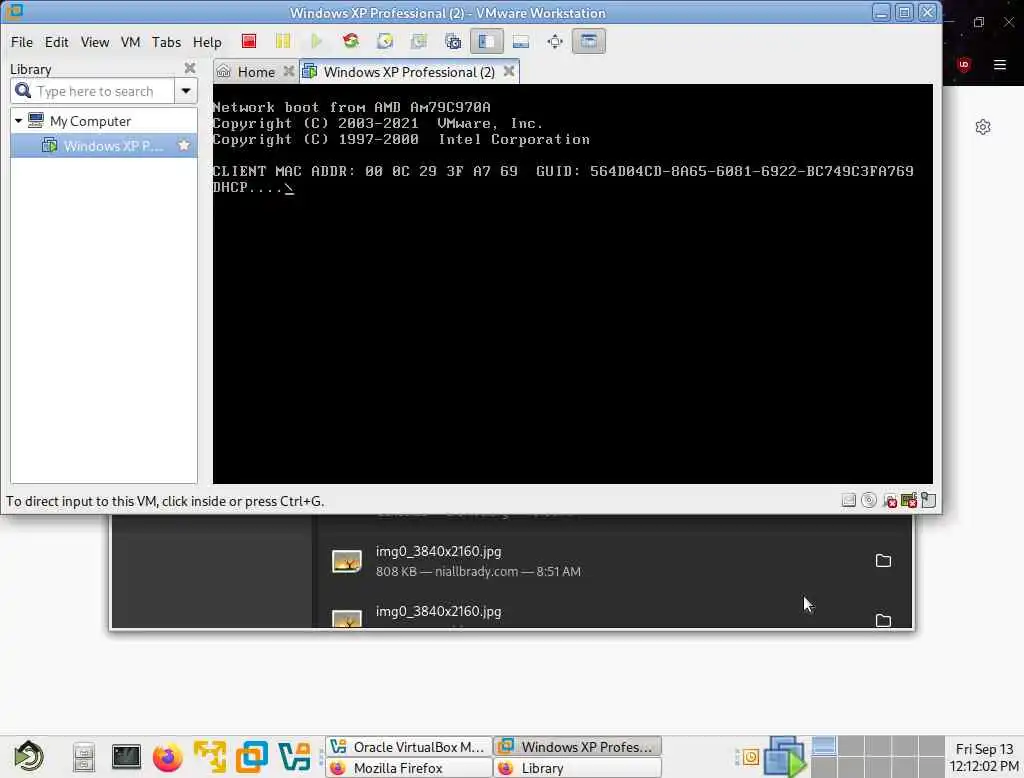Switch to Oracle VirtualBox M... taskbar window
Viewport: 1024px width, 778px height.
408,747
